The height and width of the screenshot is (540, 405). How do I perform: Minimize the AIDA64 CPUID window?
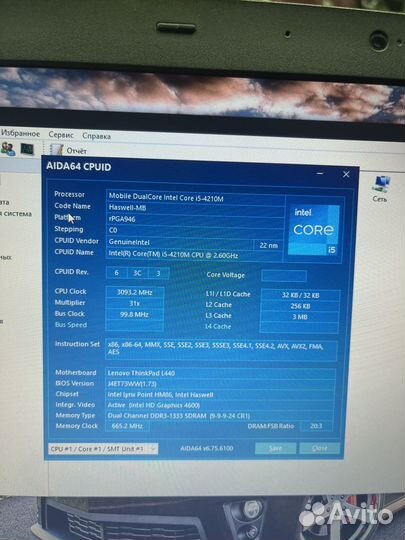tap(320, 174)
